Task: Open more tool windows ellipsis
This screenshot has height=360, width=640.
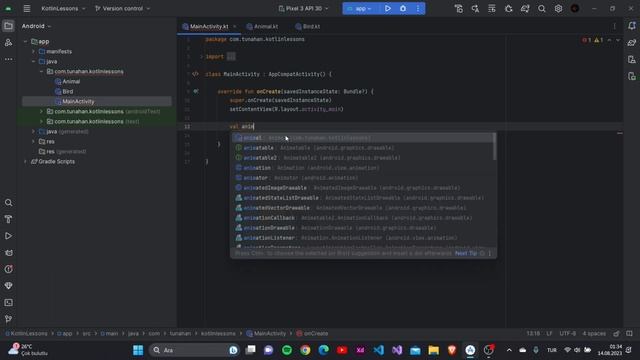Action: 8,59
